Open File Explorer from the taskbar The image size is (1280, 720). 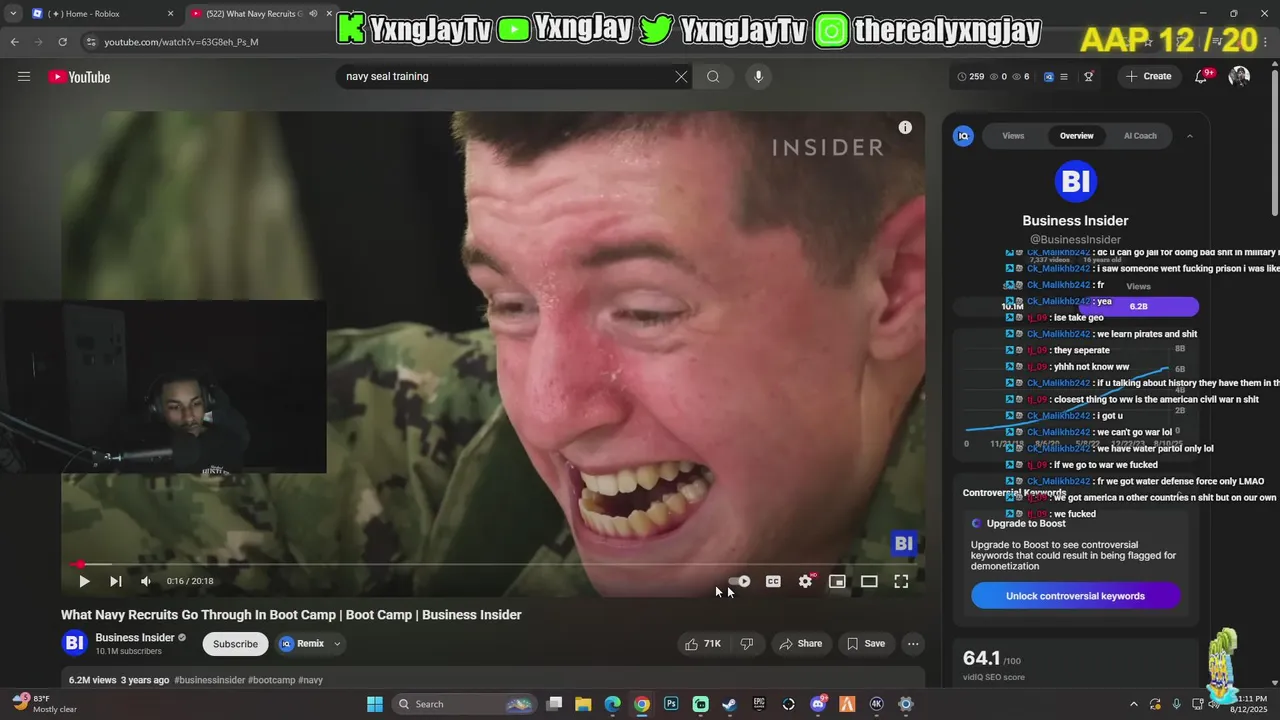coord(583,704)
